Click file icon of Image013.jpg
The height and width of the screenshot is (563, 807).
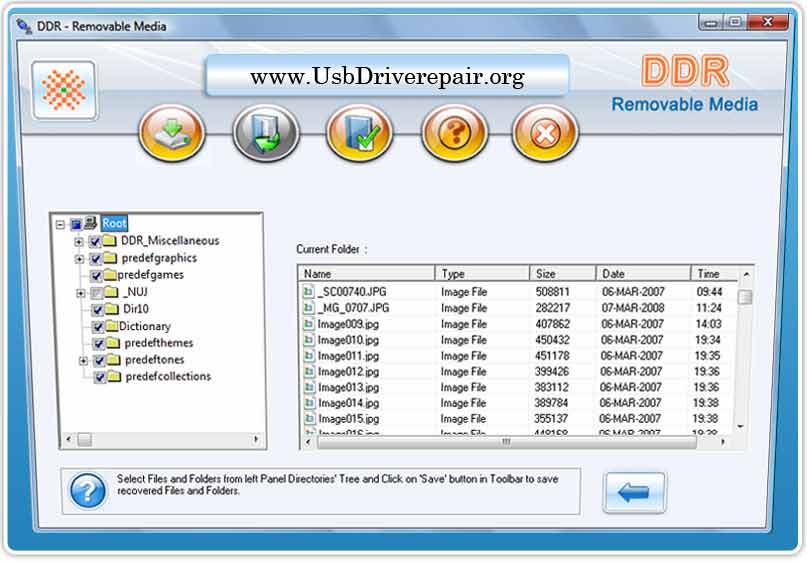pyautogui.click(x=309, y=387)
